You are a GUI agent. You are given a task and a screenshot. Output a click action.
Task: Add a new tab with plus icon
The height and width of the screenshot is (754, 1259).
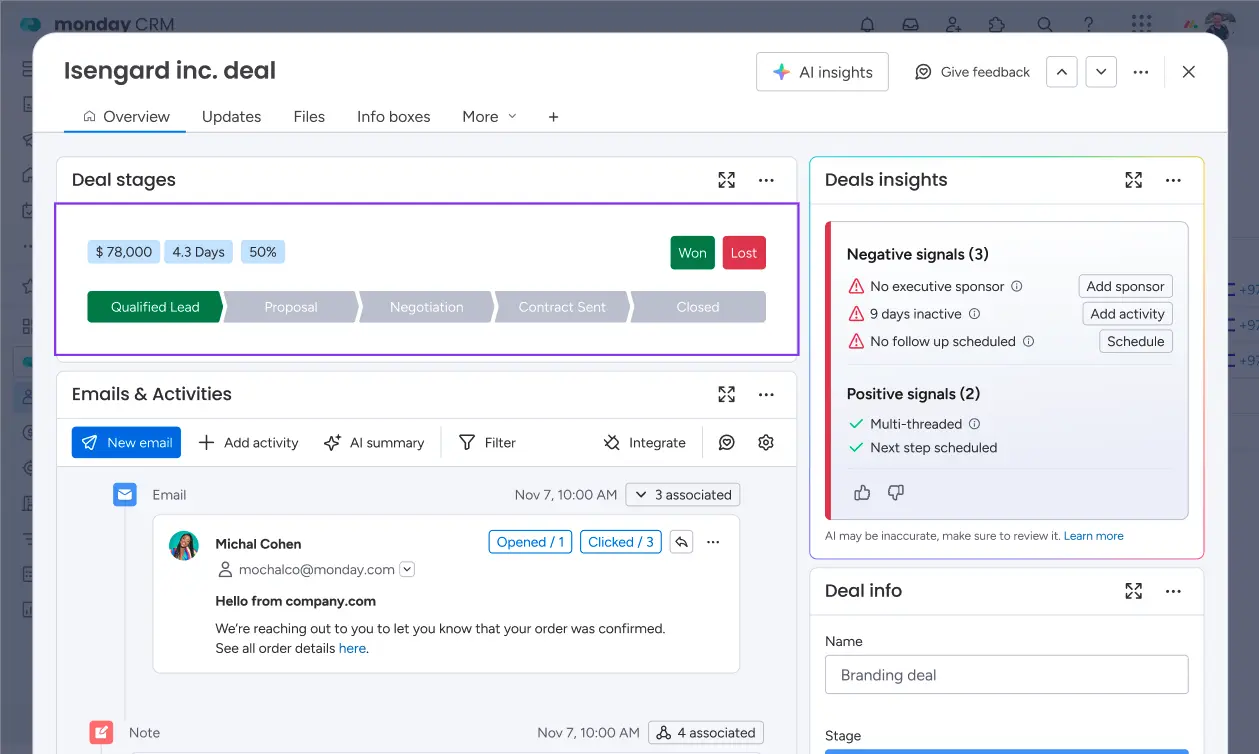pyautogui.click(x=553, y=117)
